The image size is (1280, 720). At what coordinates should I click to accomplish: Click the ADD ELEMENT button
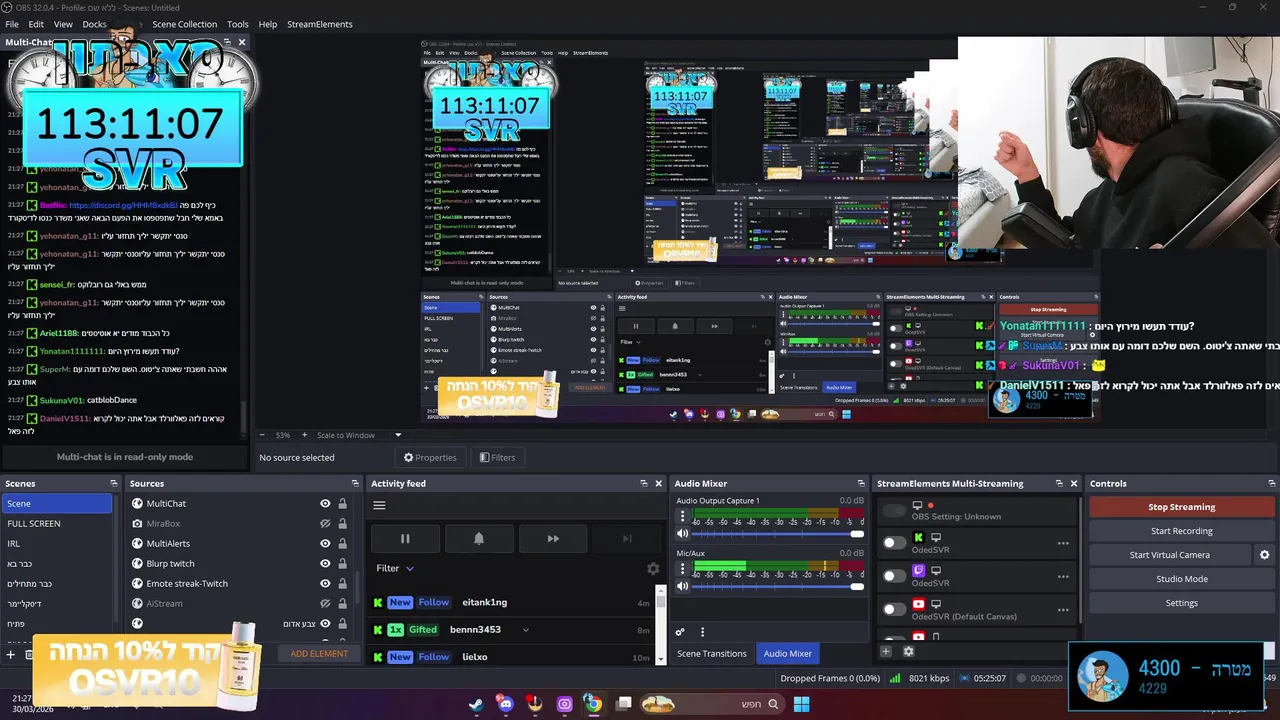(x=319, y=654)
